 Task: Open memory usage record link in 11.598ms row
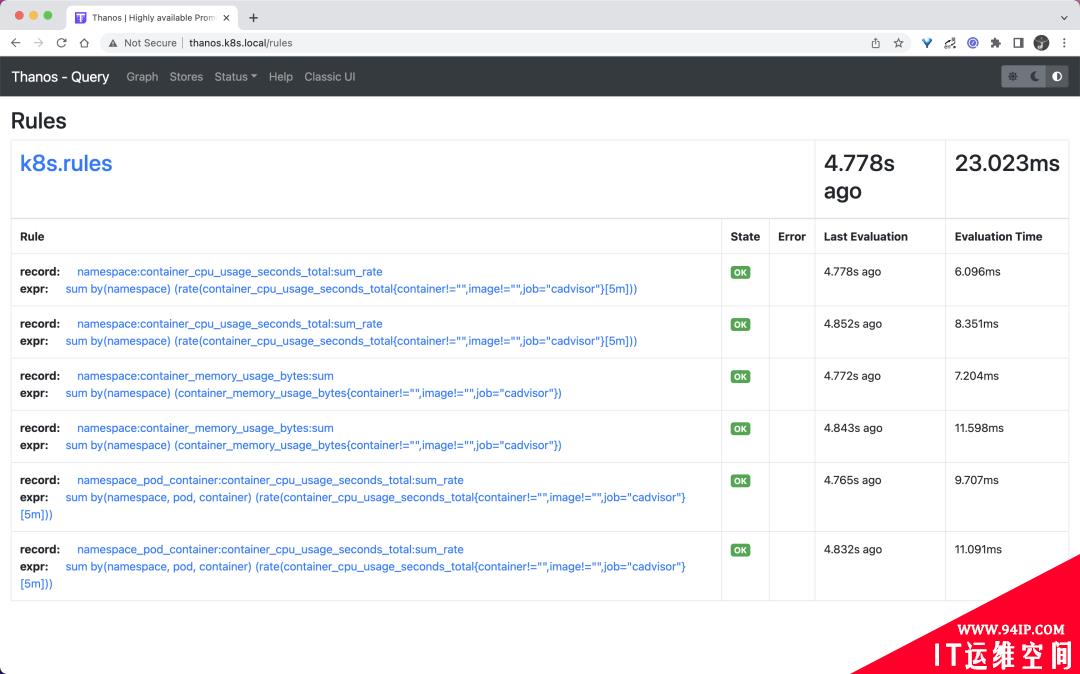pyautogui.click(x=205, y=428)
